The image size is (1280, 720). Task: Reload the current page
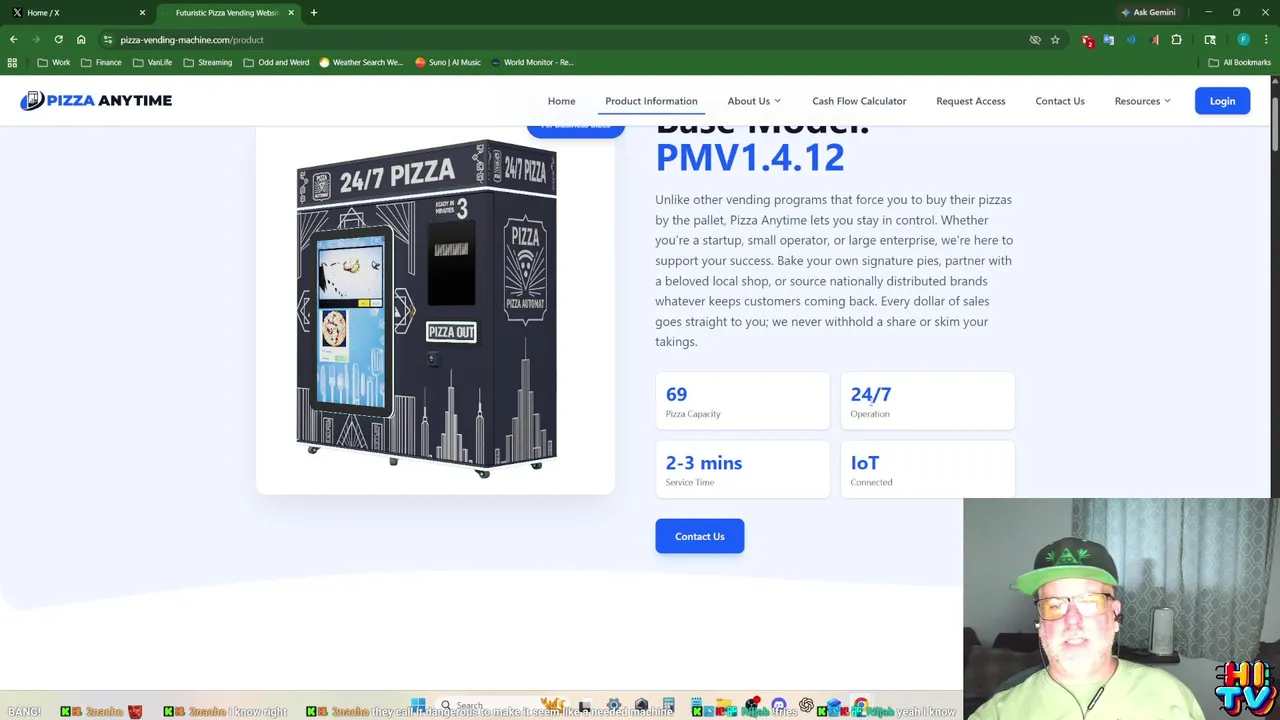58,40
